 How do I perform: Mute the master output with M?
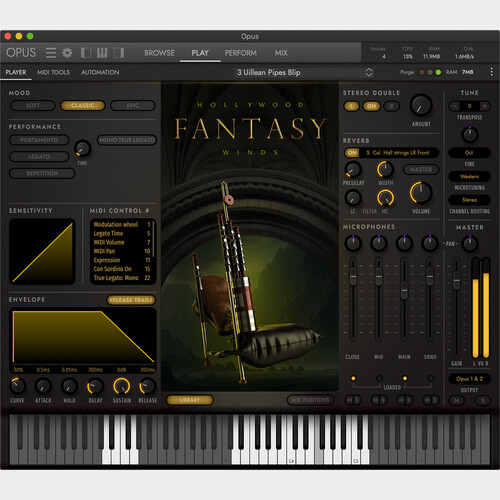(457, 400)
